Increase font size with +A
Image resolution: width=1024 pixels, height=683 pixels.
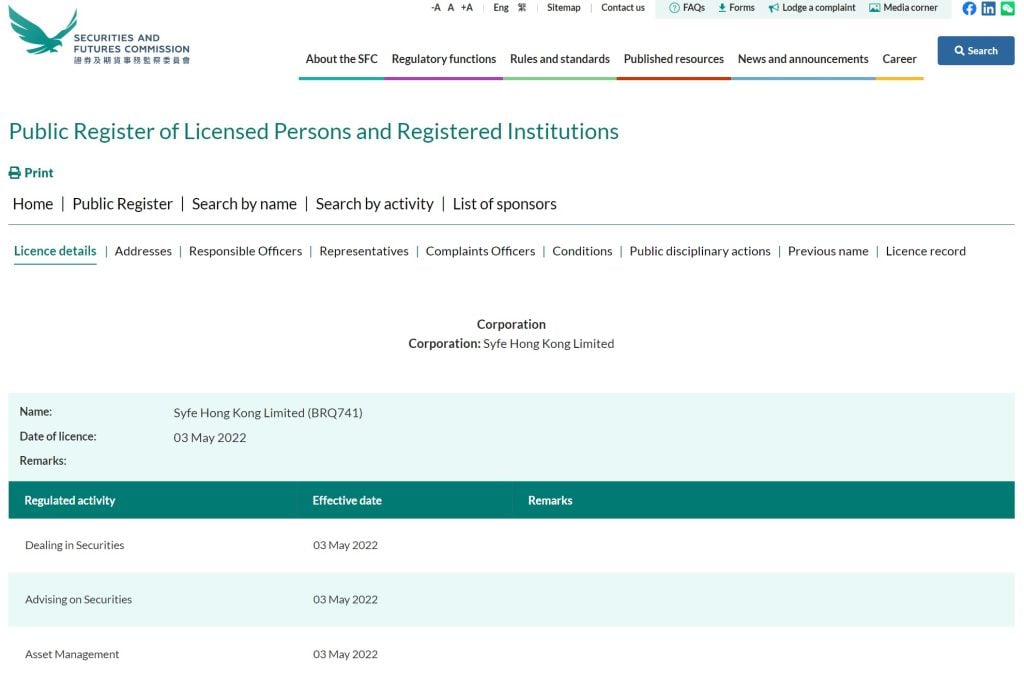pyautogui.click(x=466, y=8)
